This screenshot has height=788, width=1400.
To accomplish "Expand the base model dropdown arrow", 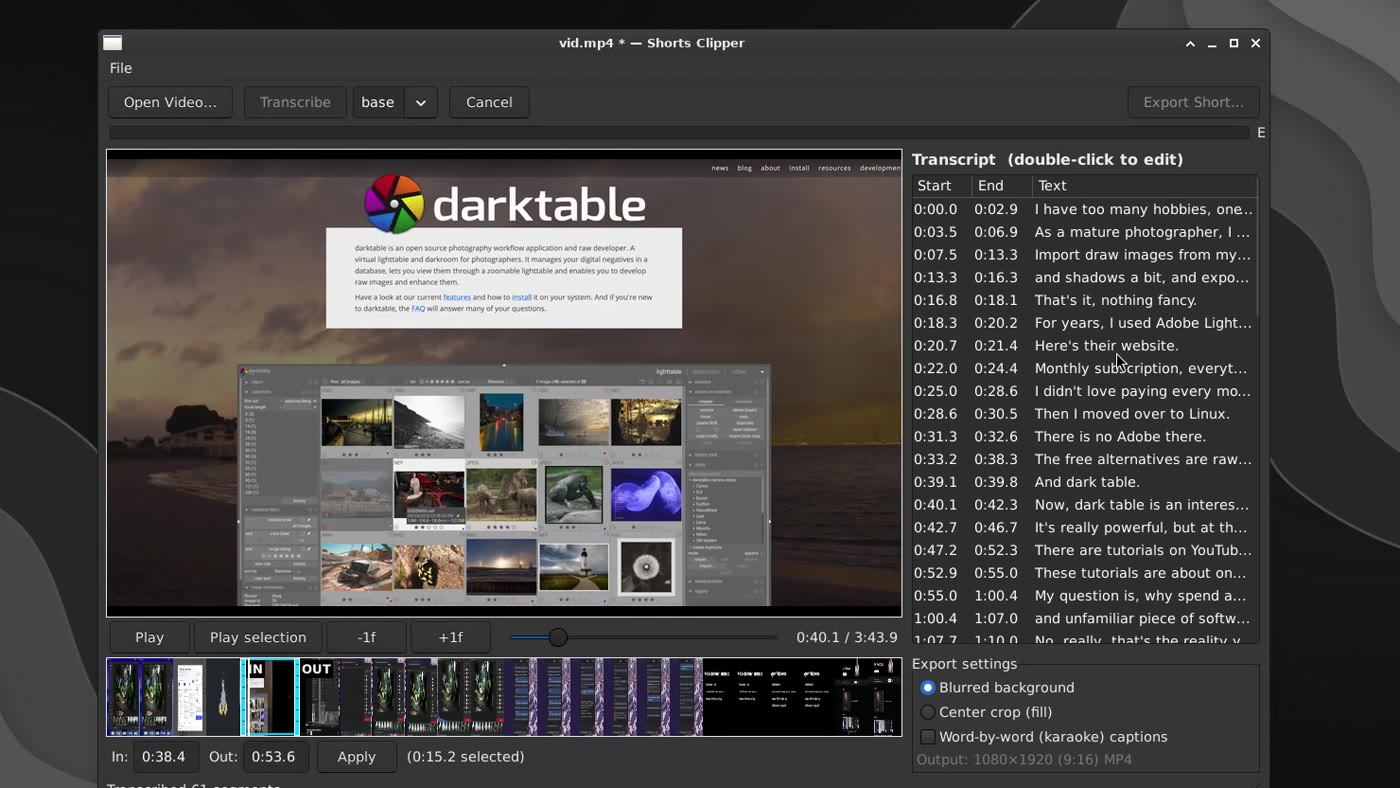I will 421,102.
